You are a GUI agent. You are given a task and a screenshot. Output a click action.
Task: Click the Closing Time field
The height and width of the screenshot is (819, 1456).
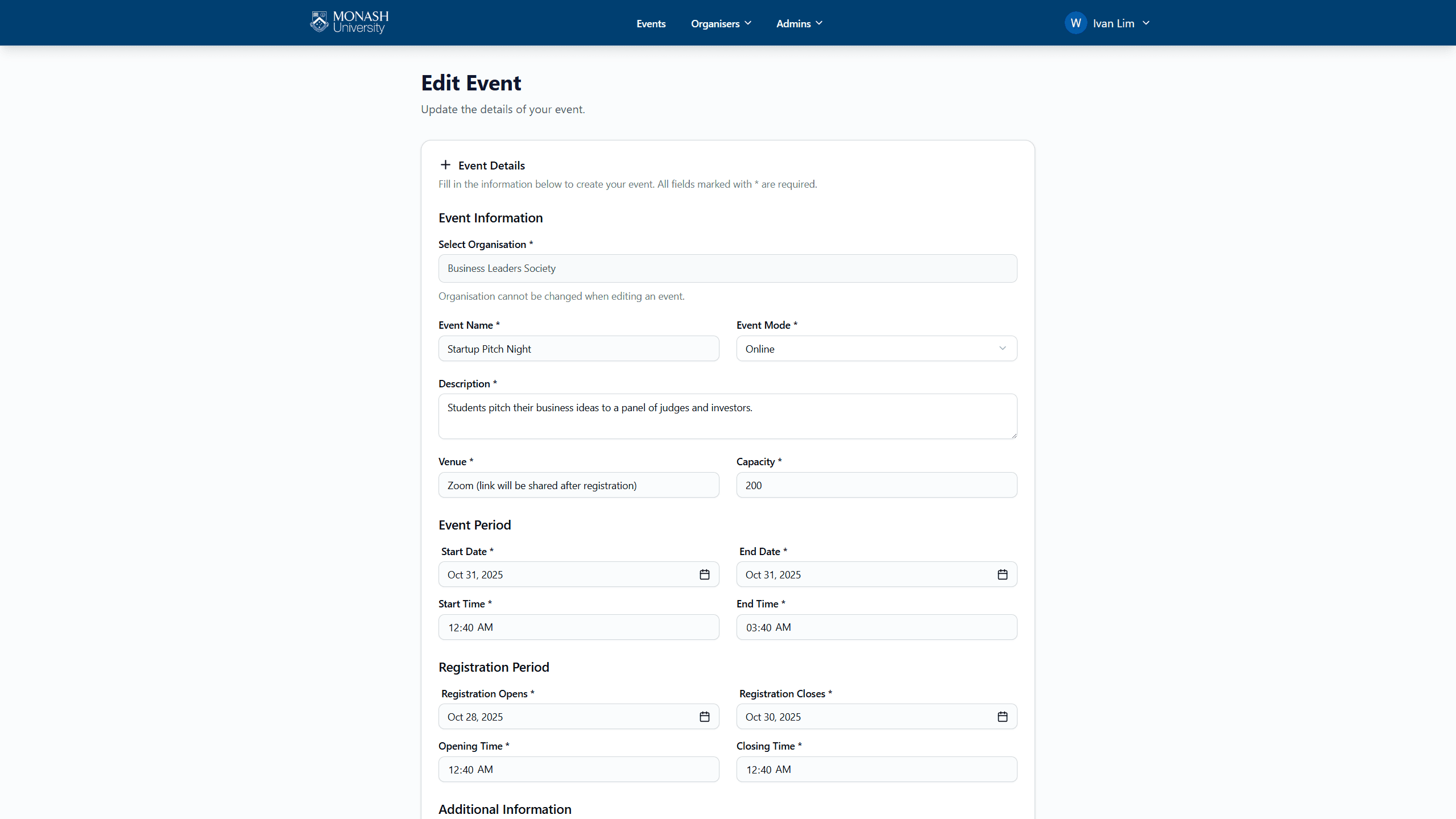click(x=876, y=770)
